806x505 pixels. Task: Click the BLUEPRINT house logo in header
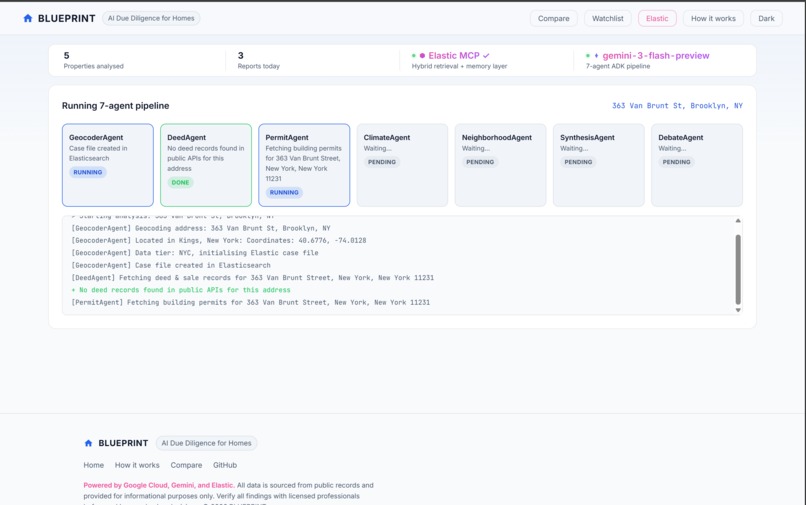[28, 19]
